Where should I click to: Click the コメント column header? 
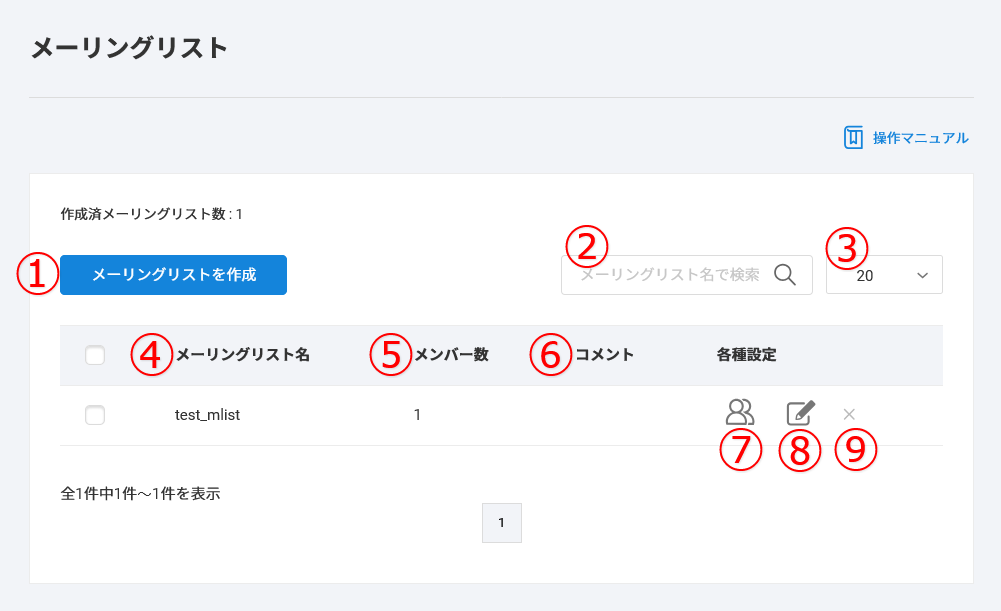604,355
